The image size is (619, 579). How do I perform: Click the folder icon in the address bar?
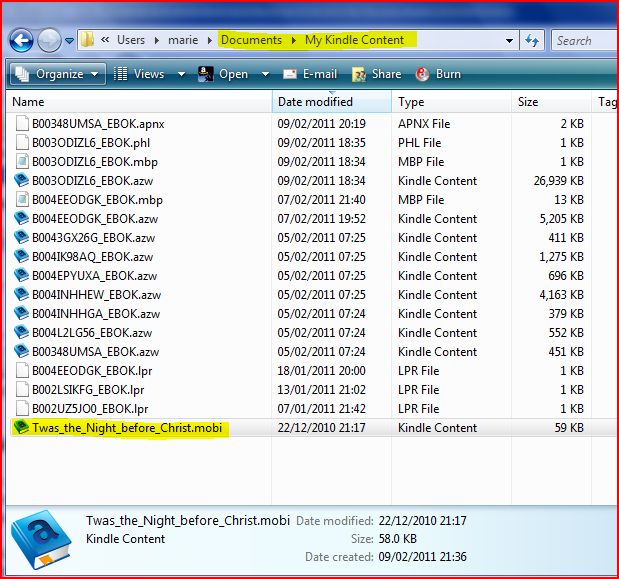point(87,40)
